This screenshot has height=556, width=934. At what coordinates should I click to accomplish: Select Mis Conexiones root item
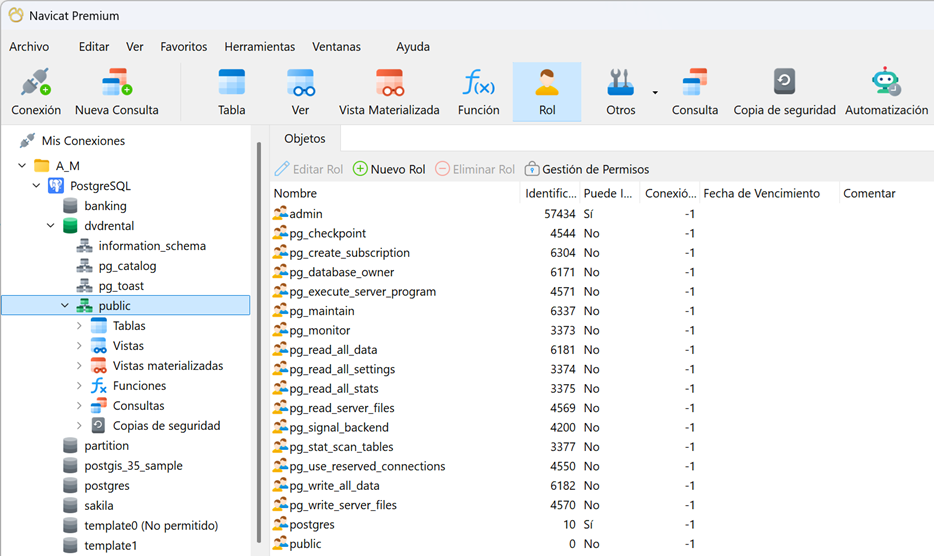[x=83, y=141]
